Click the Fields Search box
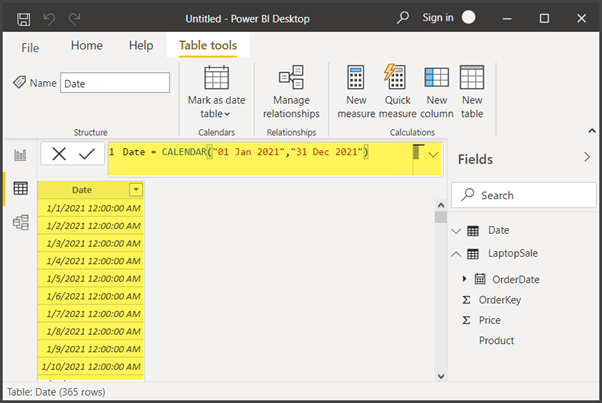The height and width of the screenshot is (403, 602). 524,195
